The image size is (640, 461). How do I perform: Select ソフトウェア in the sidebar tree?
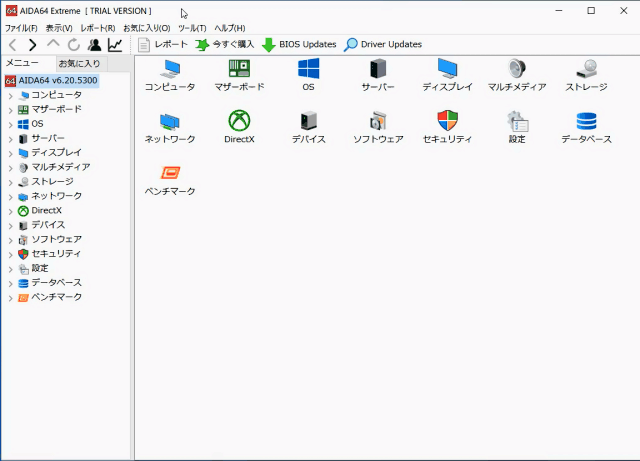[x=56, y=239]
